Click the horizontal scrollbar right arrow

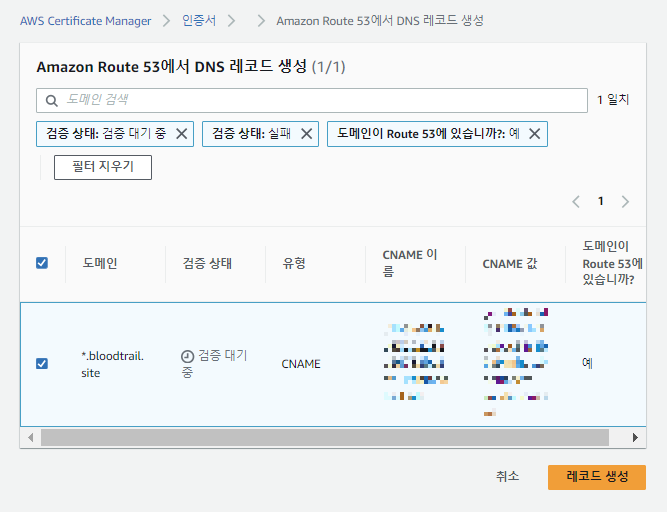pos(635,437)
